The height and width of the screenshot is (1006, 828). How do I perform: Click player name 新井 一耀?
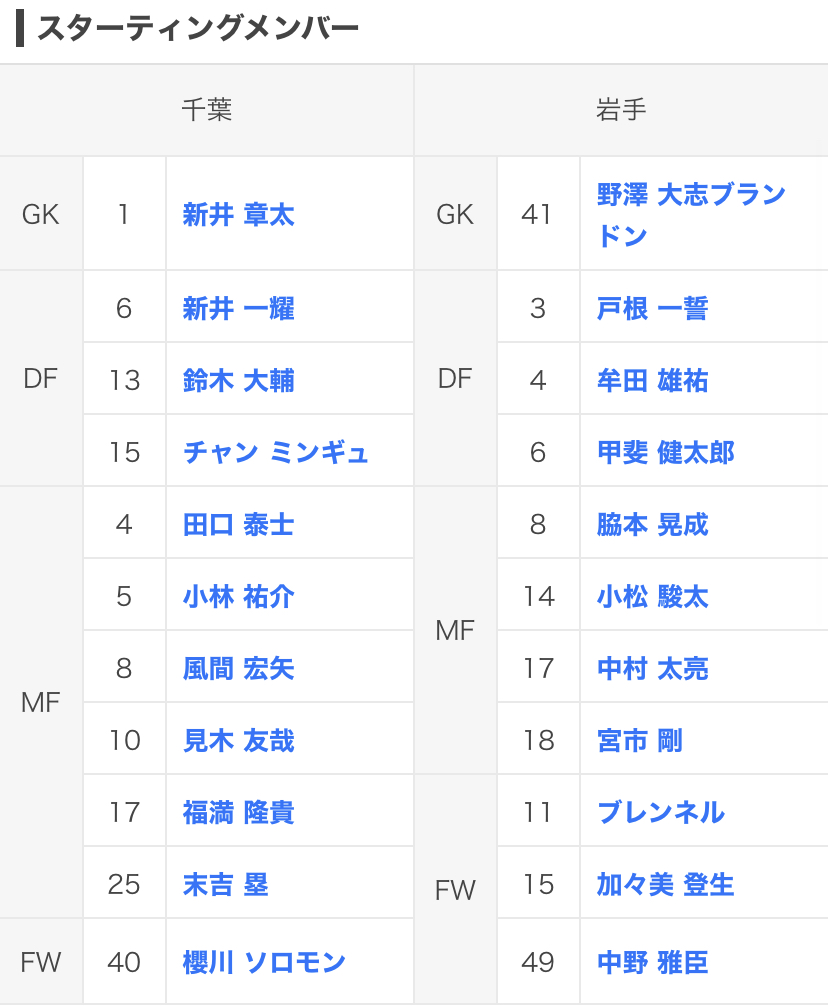(x=238, y=309)
